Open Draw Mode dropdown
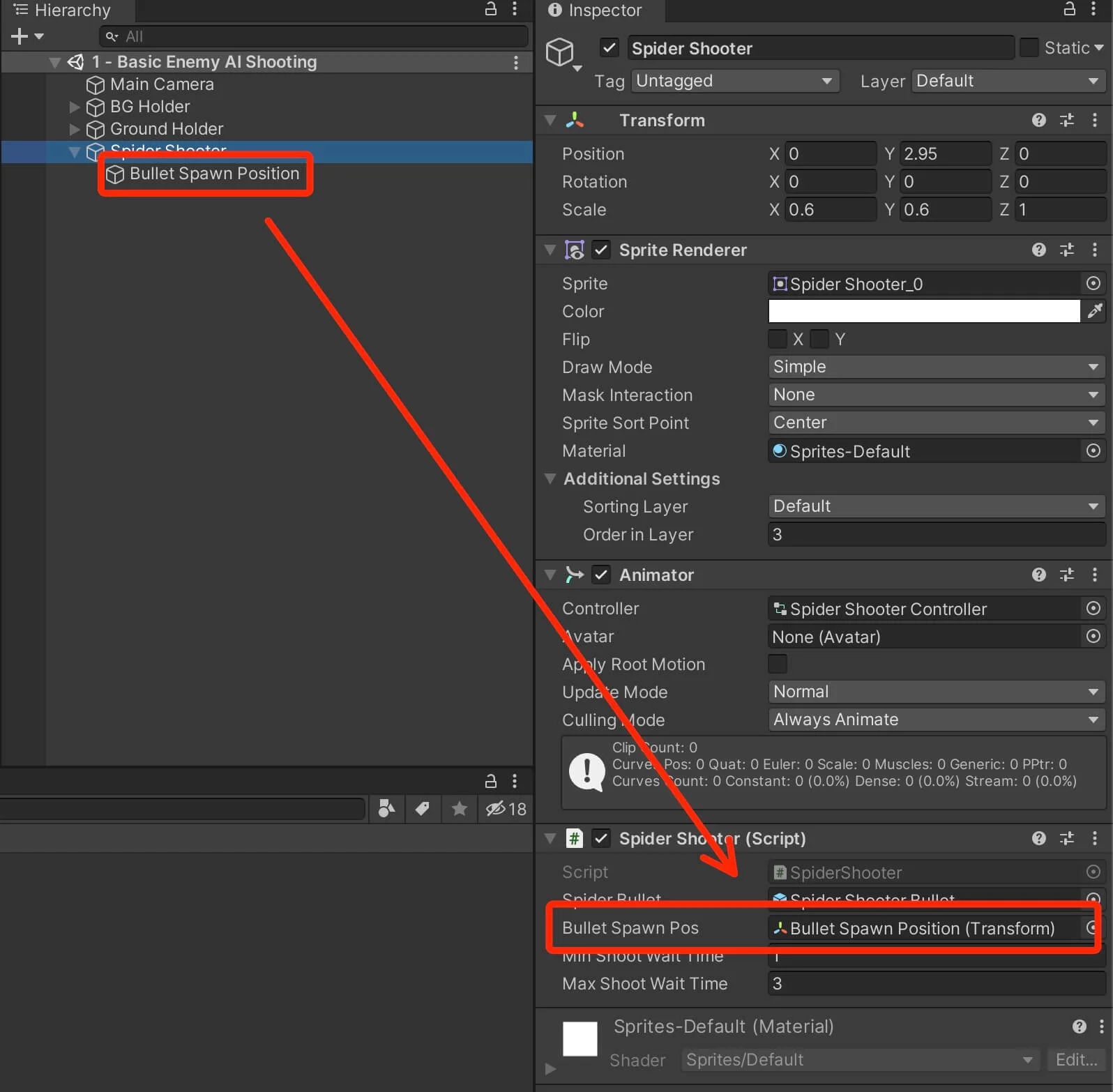 (x=937, y=367)
